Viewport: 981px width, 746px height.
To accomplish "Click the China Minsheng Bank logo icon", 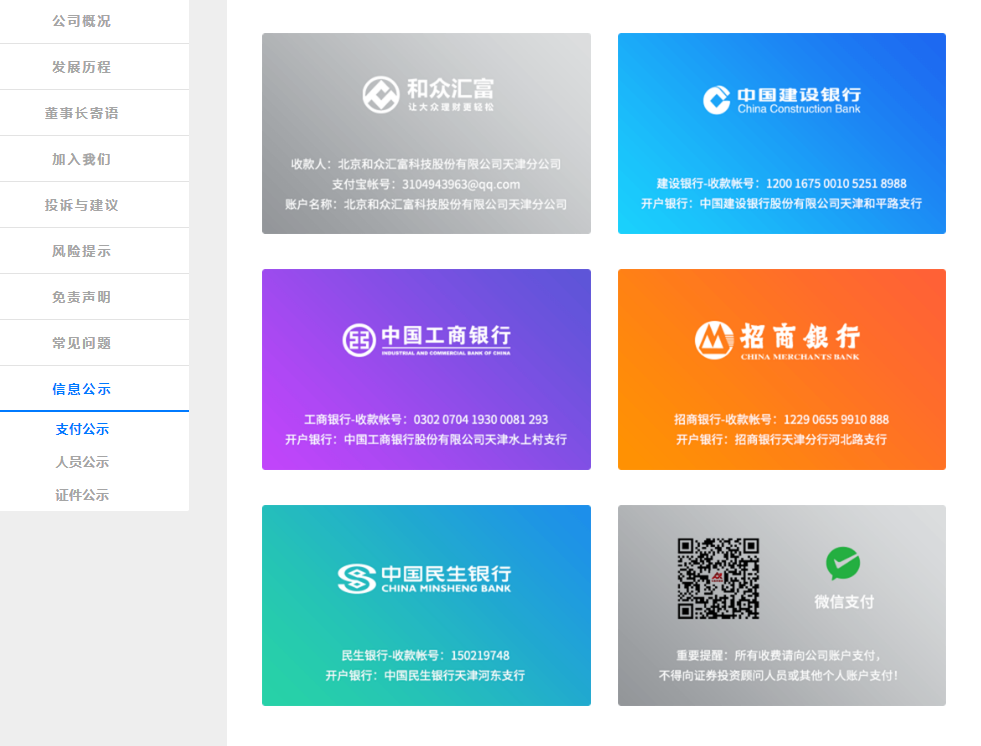I will [x=355, y=578].
